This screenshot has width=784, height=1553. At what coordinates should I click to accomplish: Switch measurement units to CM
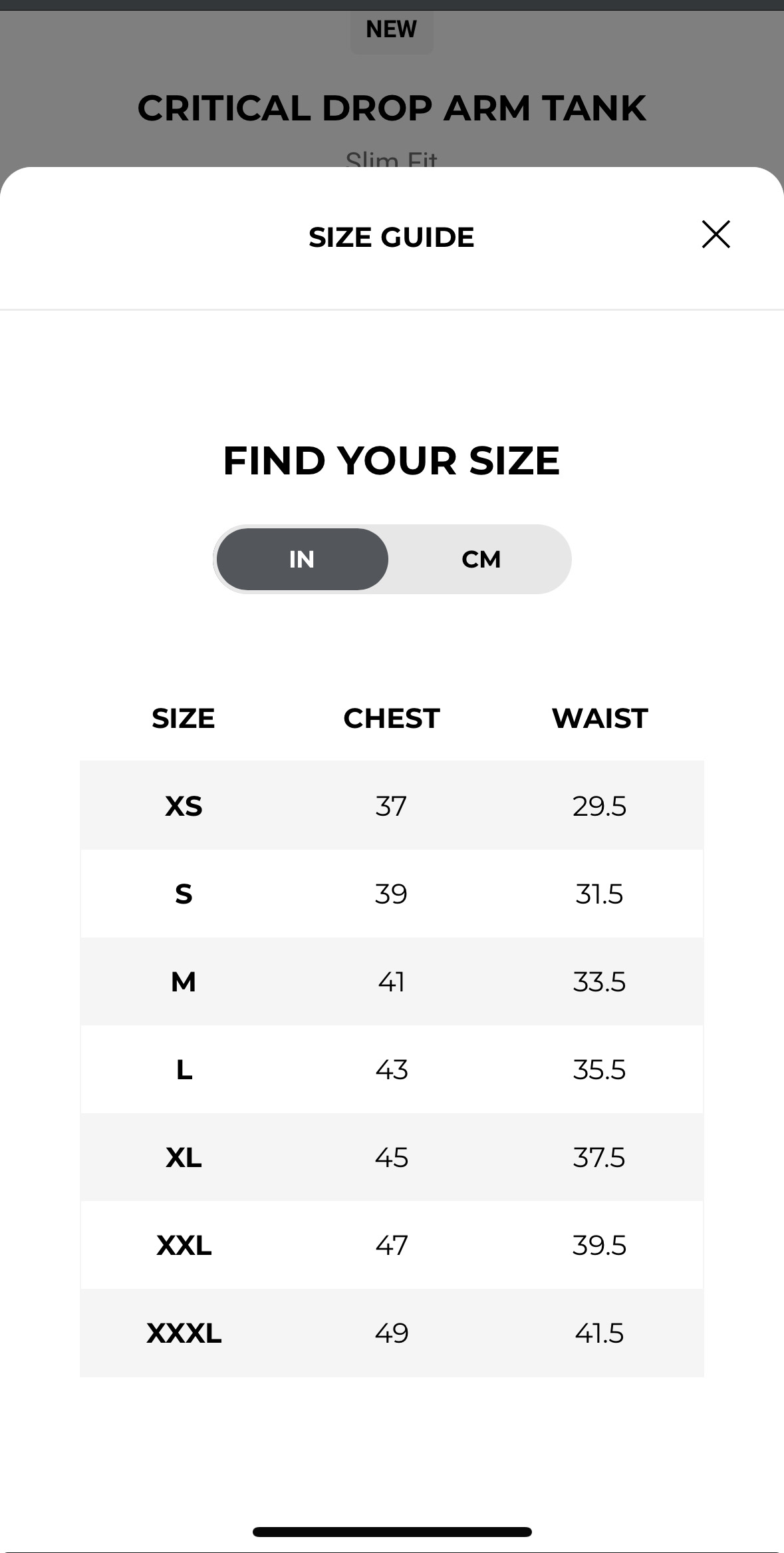pos(480,560)
